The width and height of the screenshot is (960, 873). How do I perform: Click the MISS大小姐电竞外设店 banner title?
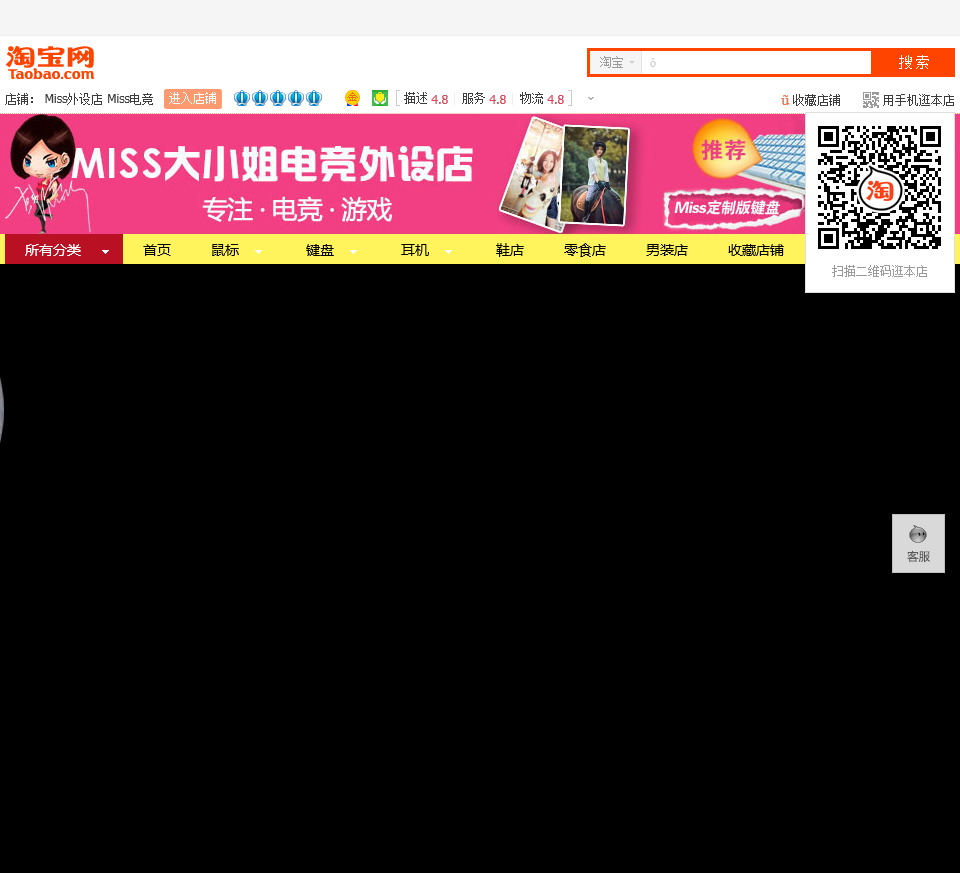tap(273, 164)
